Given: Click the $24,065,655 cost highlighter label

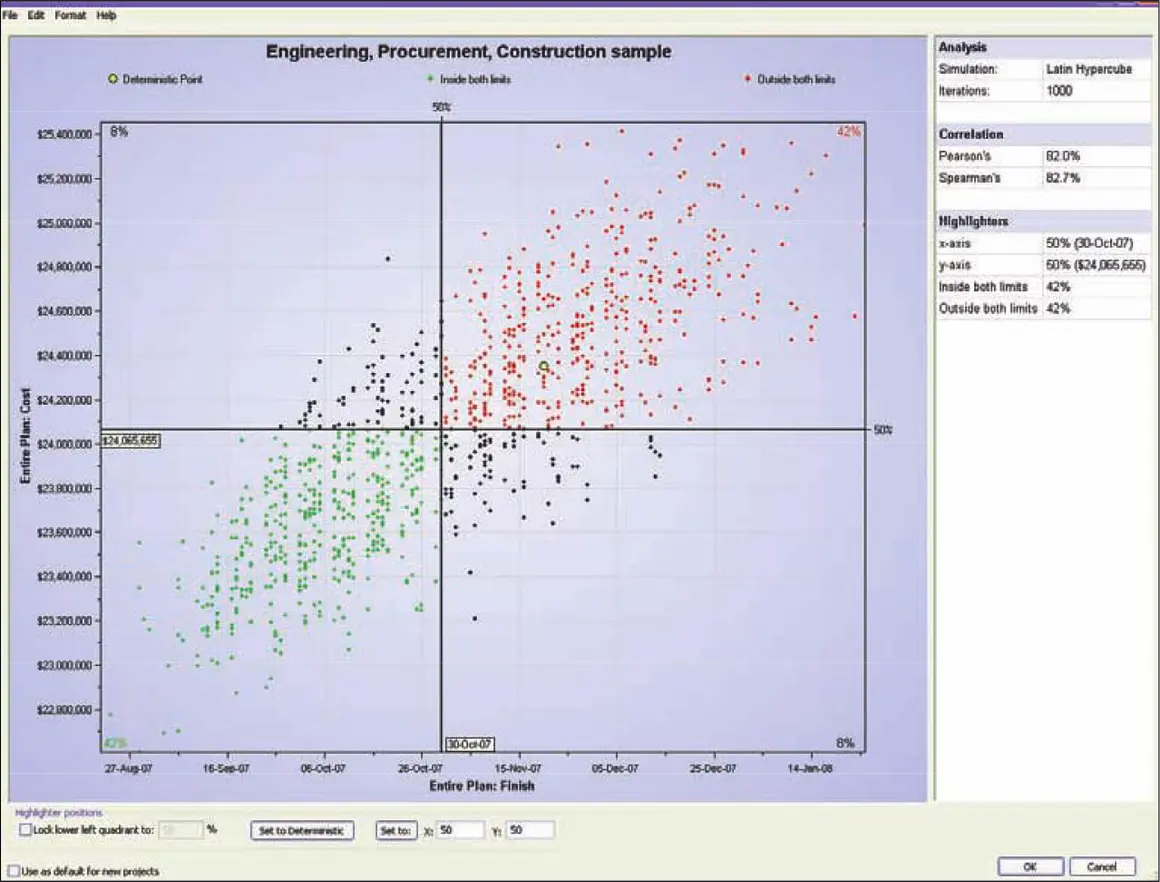Looking at the screenshot, I should (130, 440).
